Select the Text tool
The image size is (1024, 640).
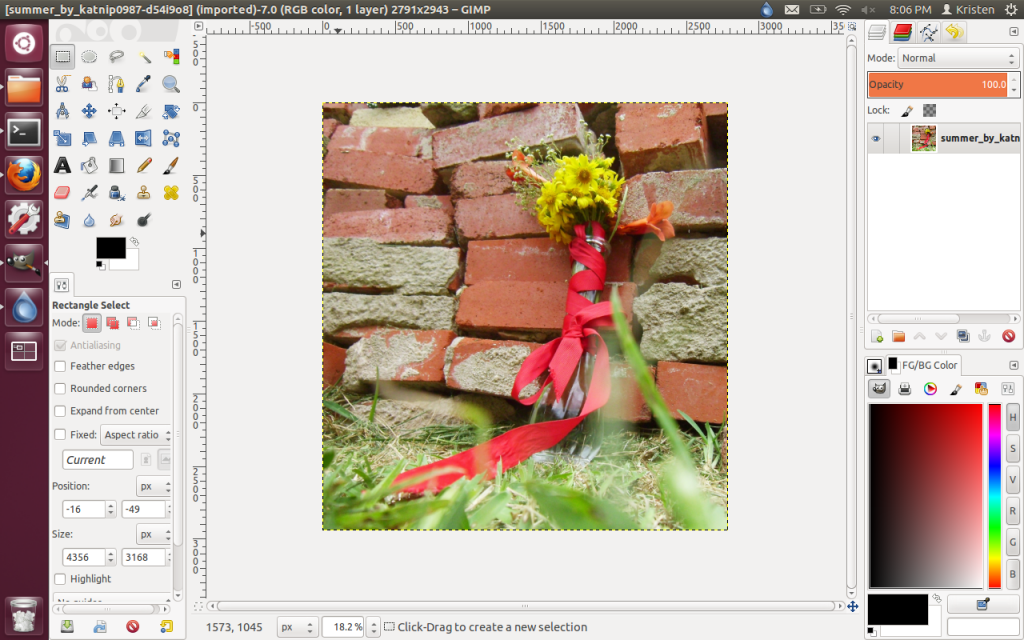click(x=62, y=165)
